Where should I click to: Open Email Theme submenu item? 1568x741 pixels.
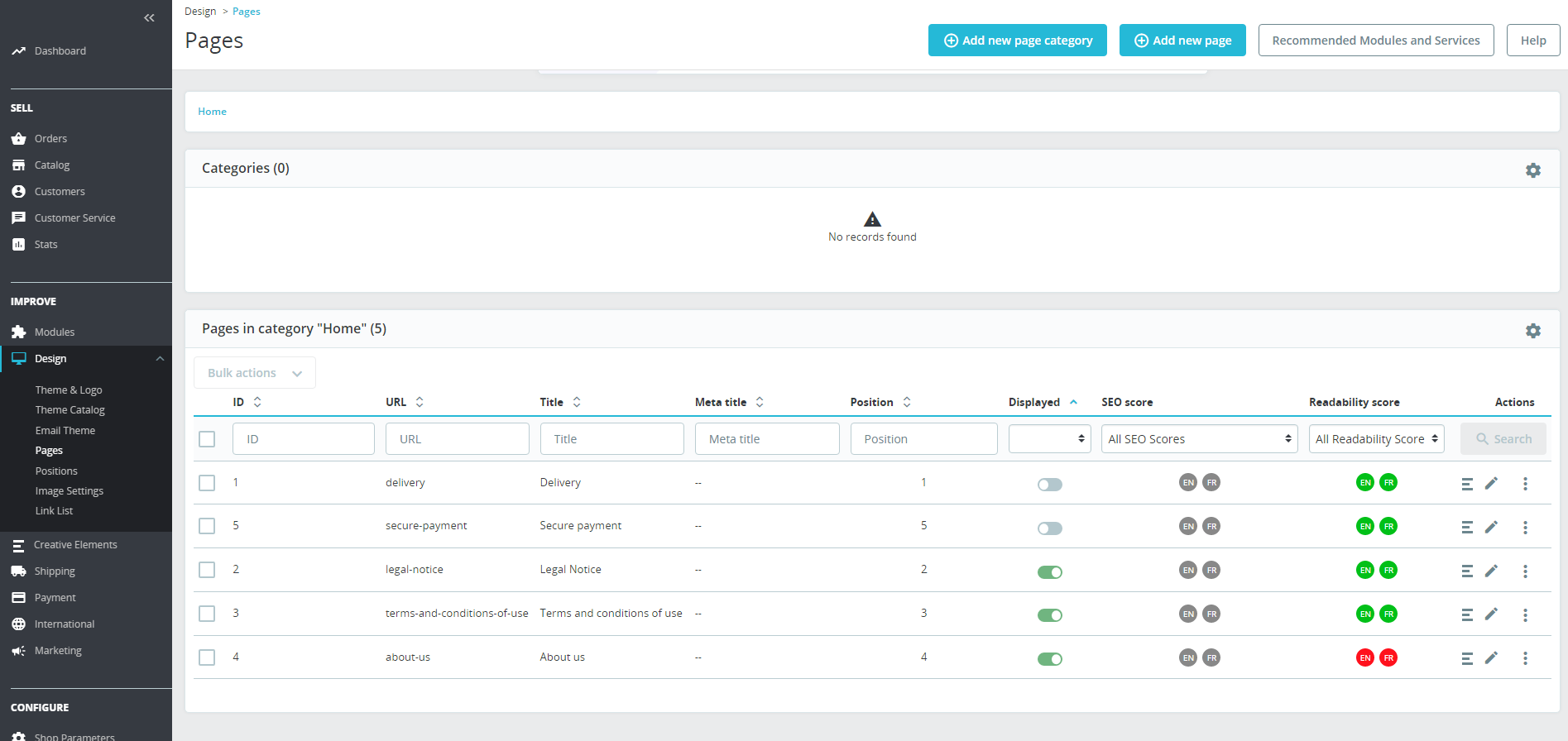click(x=65, y=430)
